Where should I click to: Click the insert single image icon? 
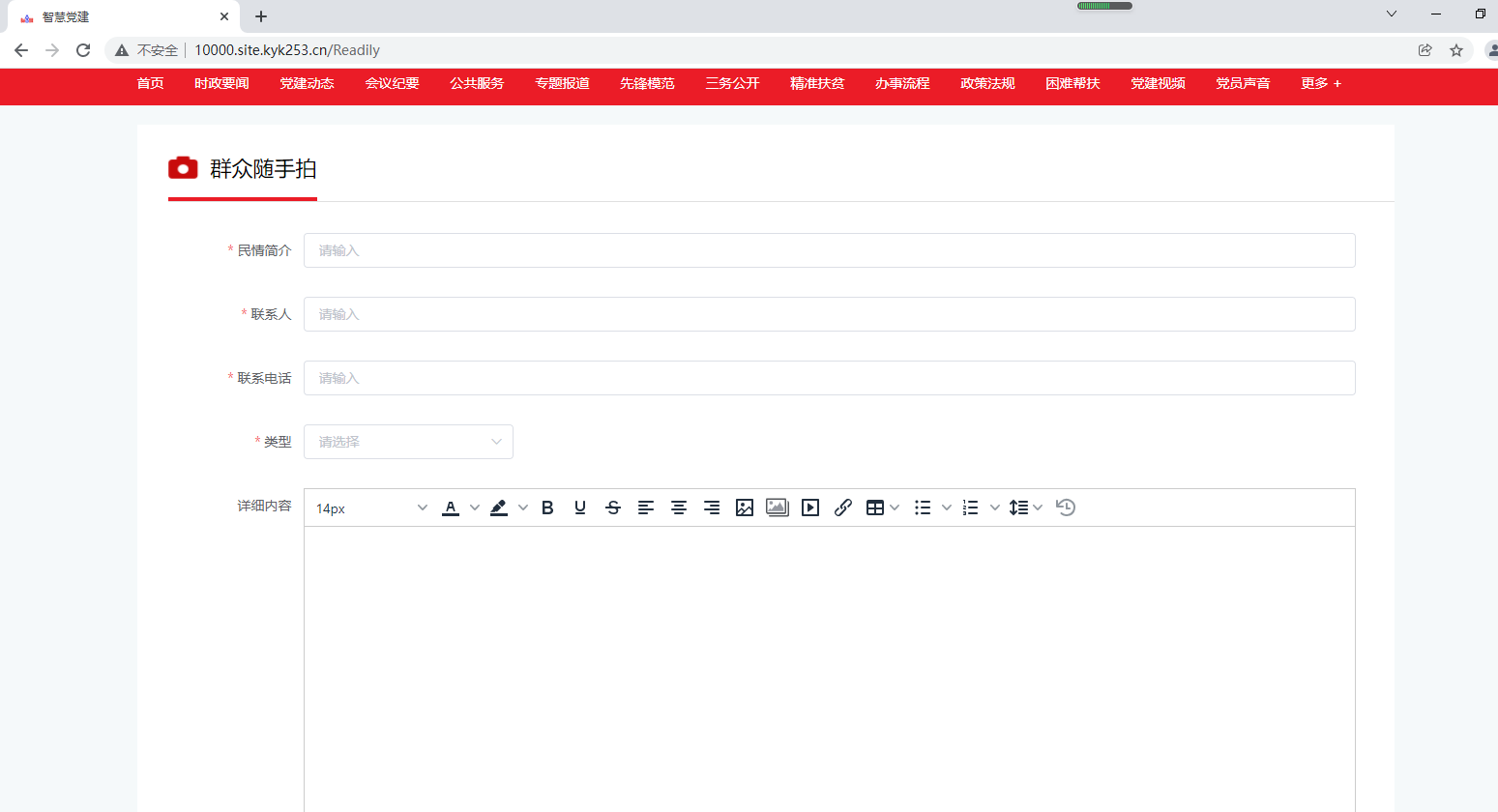point(745,507)
